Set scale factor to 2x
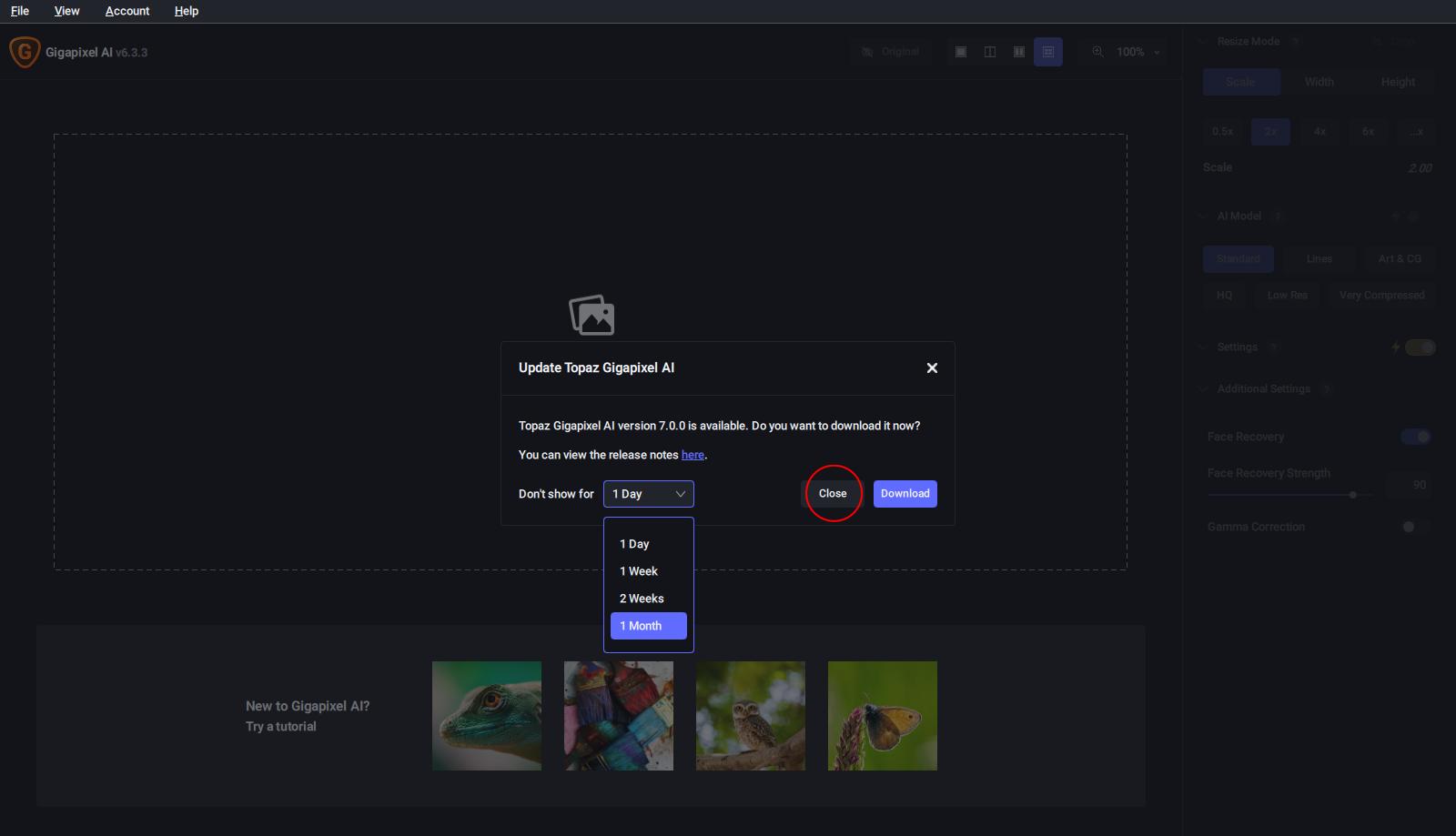The image size is (1456, 836). 1271,132
